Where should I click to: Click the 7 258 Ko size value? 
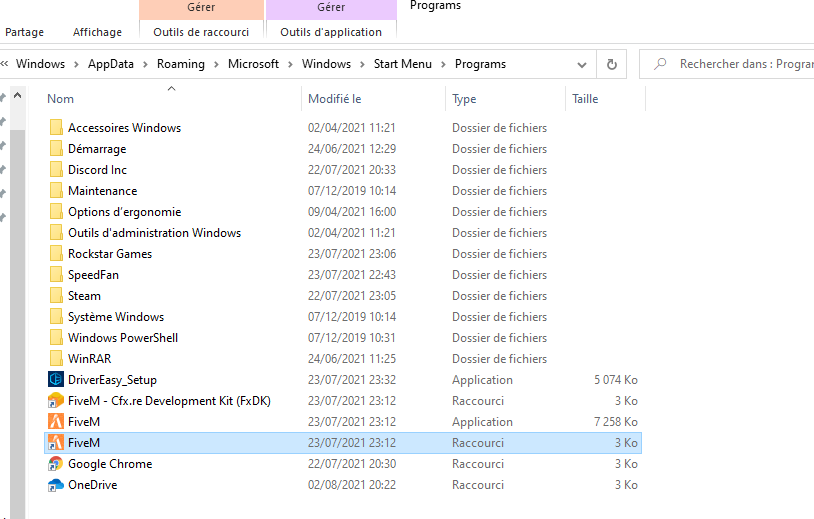tap(616, 422)
